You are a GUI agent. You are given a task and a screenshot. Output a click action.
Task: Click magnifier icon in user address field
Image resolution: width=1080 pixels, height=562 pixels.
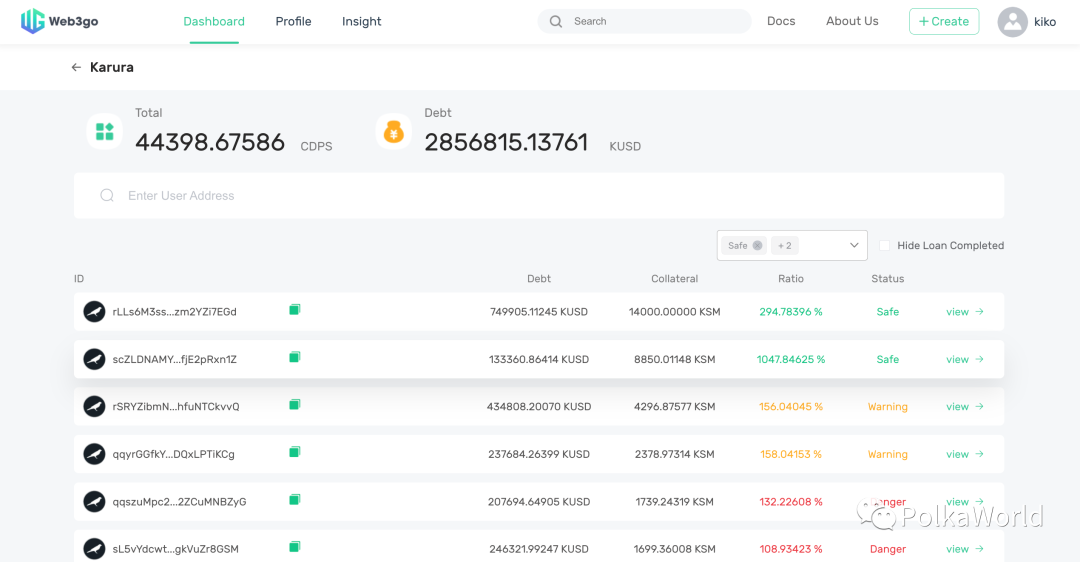coord(107,196)
